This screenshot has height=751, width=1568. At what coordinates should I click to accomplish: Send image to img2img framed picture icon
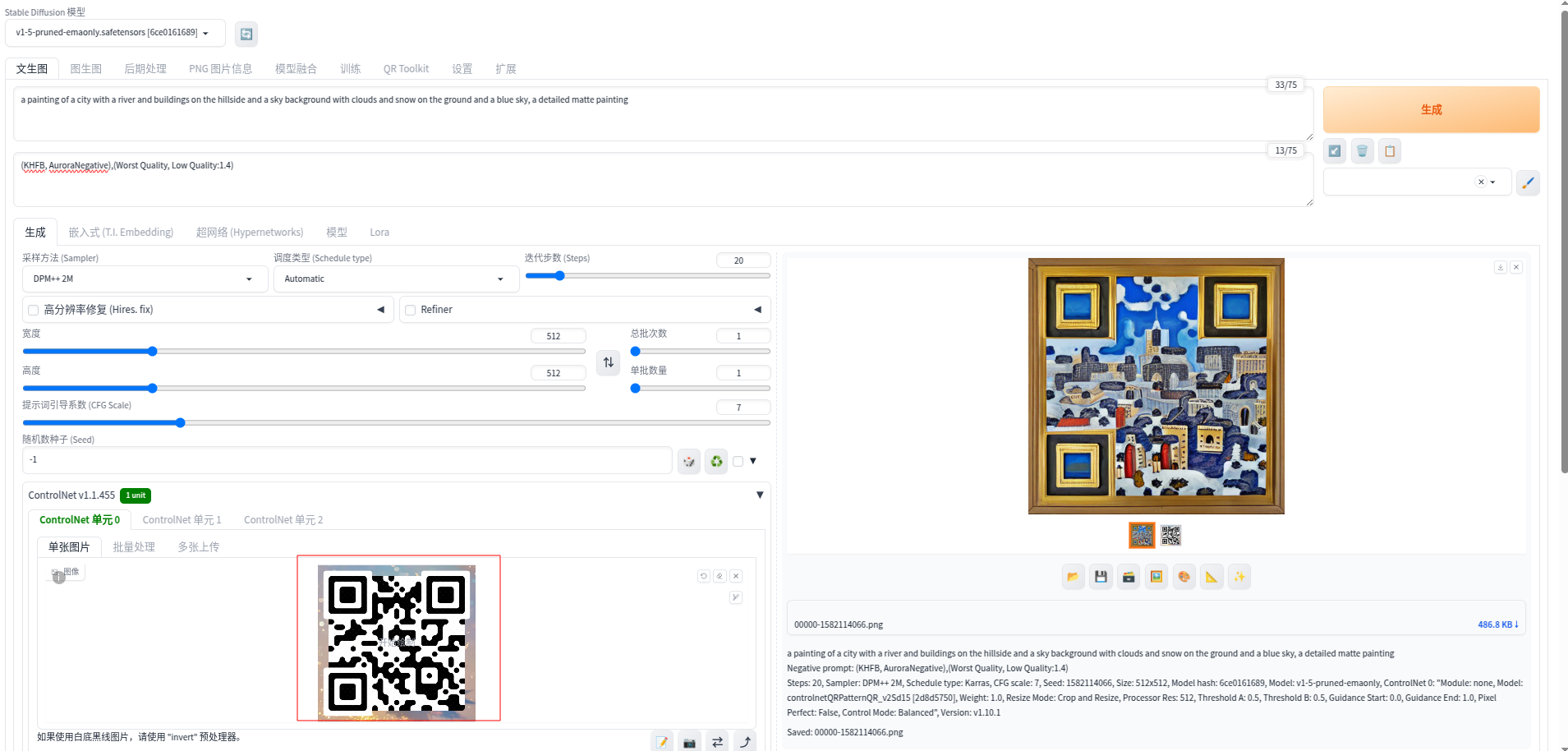(1156, 577)
